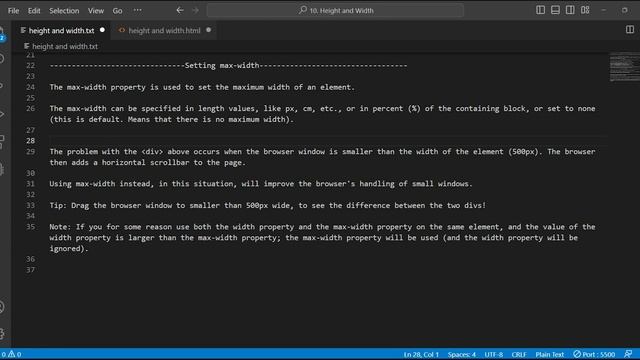Click the search magnifier in command center
The height and width of the screenshot is (360, 640).
point(302,11)
